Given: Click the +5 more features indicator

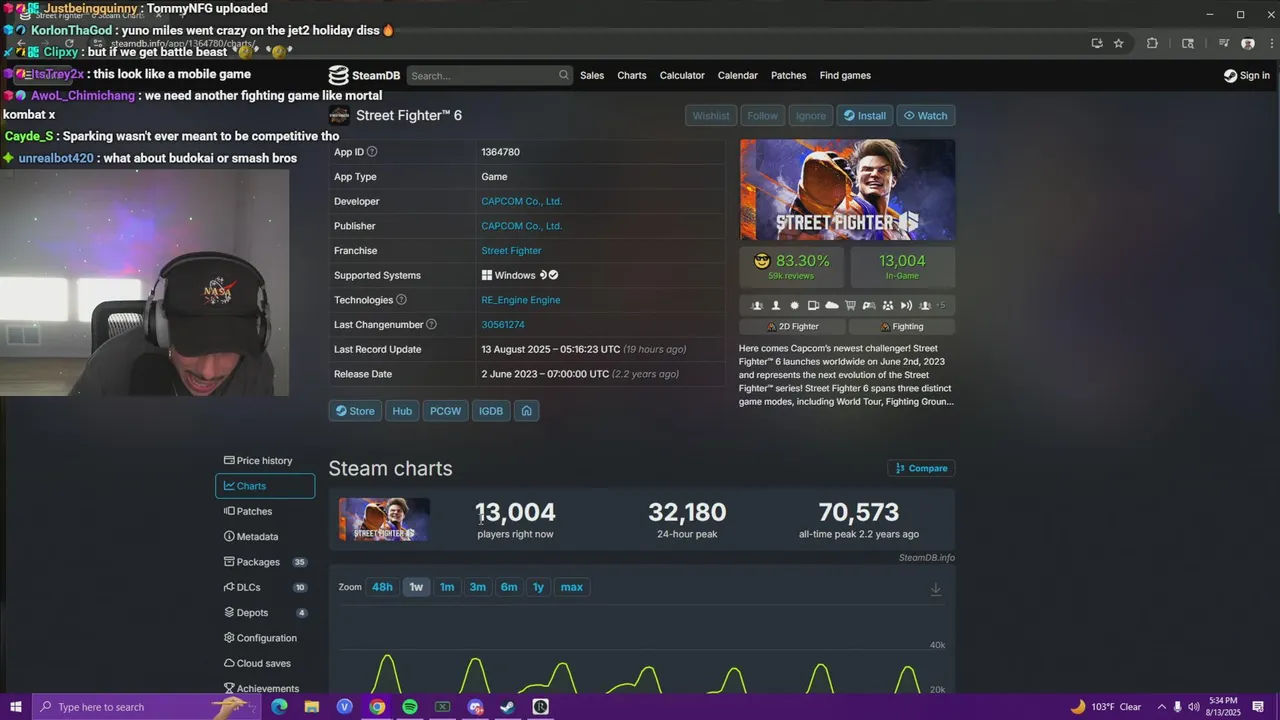Looking at the screenshot, I should (x=940, y=305).
